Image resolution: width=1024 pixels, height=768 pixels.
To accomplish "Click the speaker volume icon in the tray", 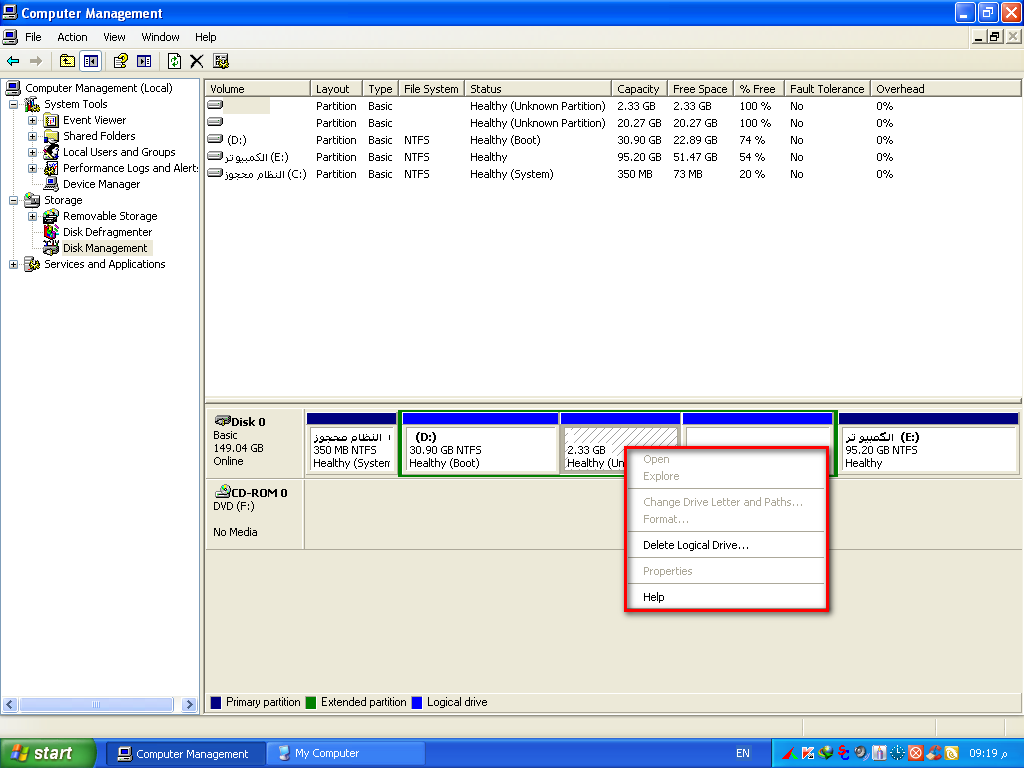I will pos(861,753).
